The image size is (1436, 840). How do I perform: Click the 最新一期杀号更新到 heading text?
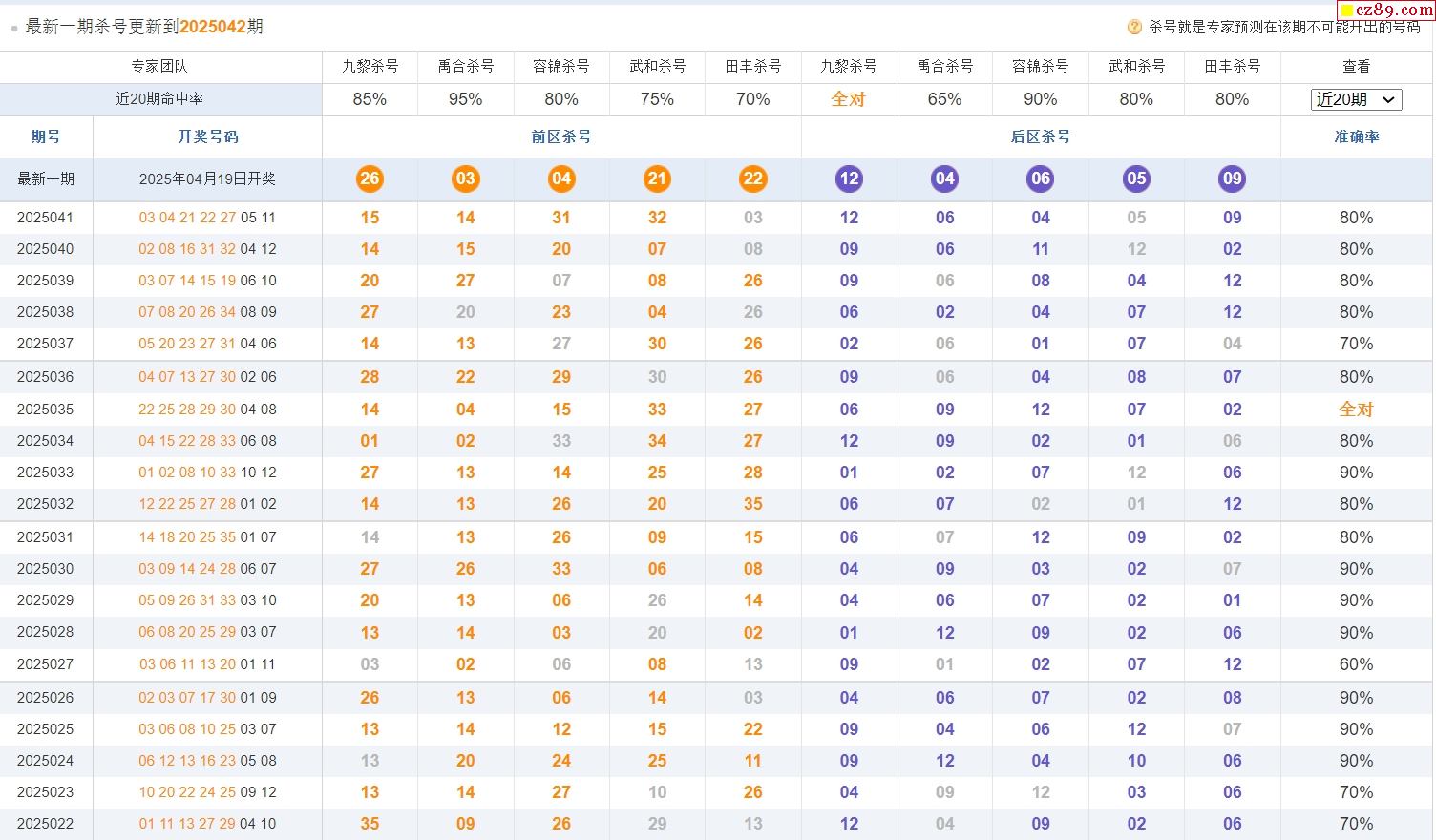click(x=101, y=27)
